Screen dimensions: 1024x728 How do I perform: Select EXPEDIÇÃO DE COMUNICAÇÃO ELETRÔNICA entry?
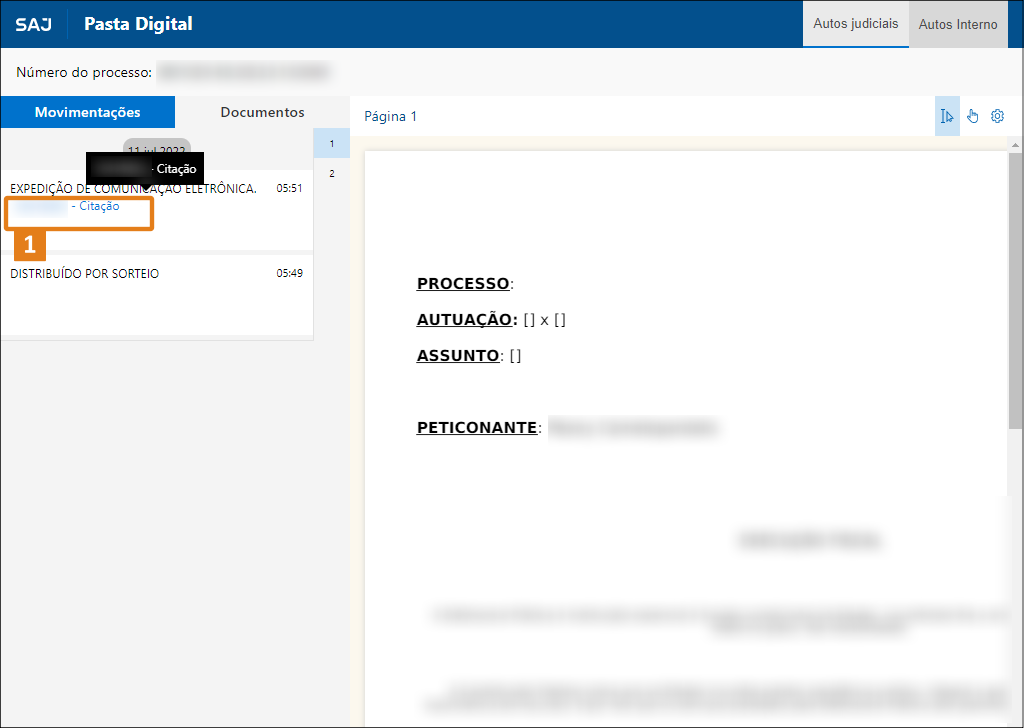[x=157, y=210]
